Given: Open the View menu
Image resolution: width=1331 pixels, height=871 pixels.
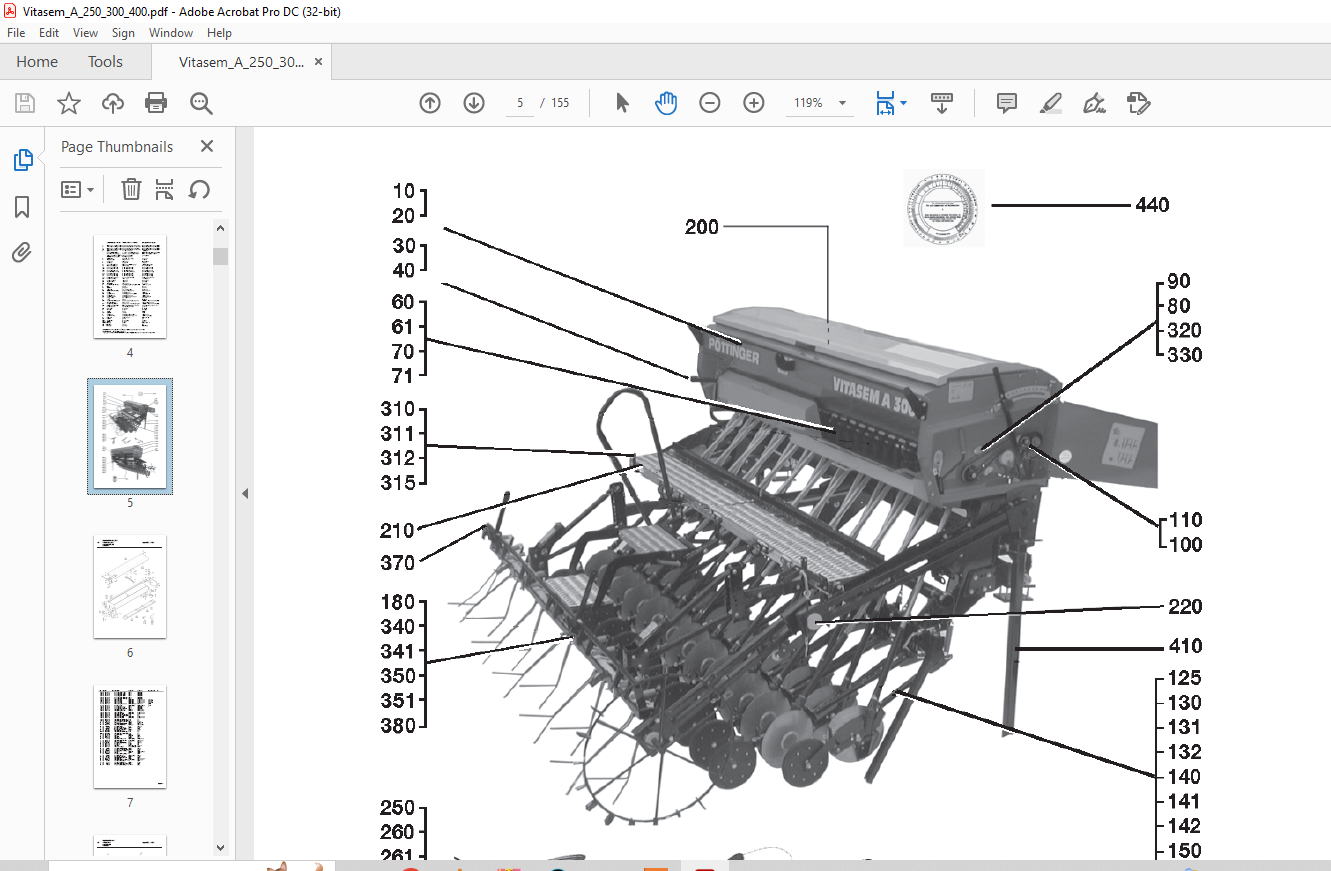Looking at the screenshot, I should click(x=86, y=33).
